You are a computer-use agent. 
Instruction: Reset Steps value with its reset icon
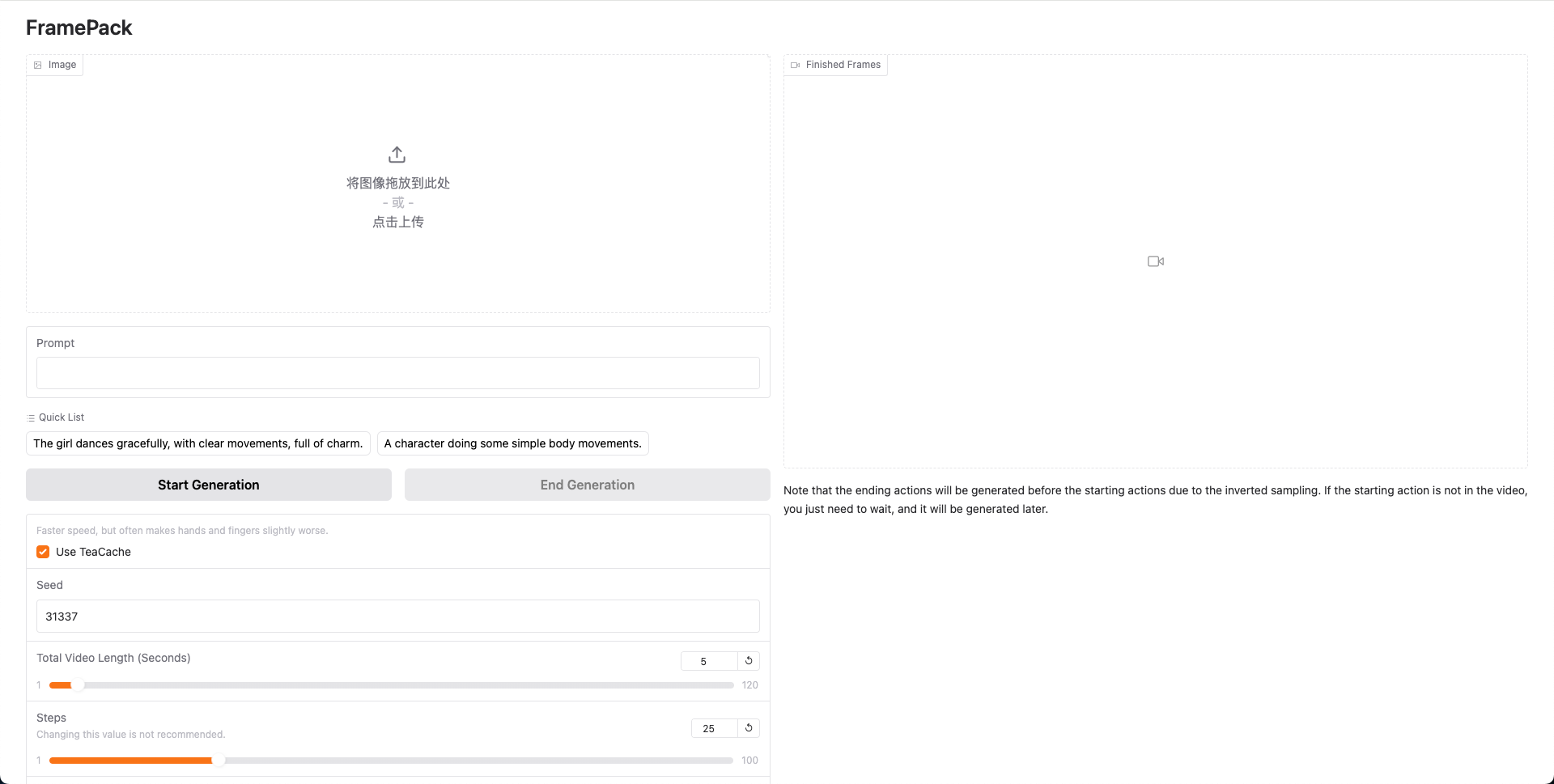click(749, 728)
